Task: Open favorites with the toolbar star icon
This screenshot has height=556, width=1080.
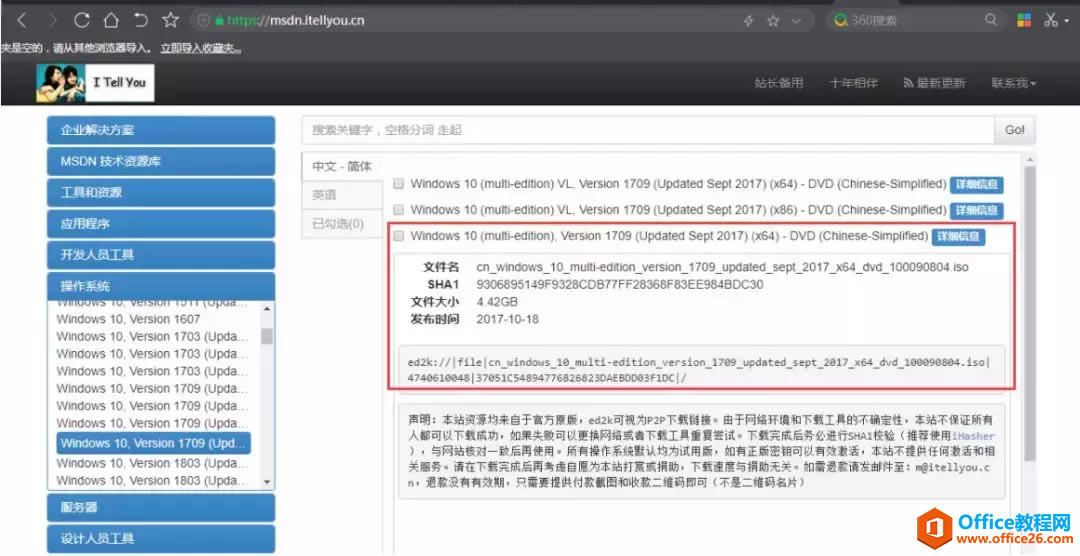Action: tap(171, 21)
